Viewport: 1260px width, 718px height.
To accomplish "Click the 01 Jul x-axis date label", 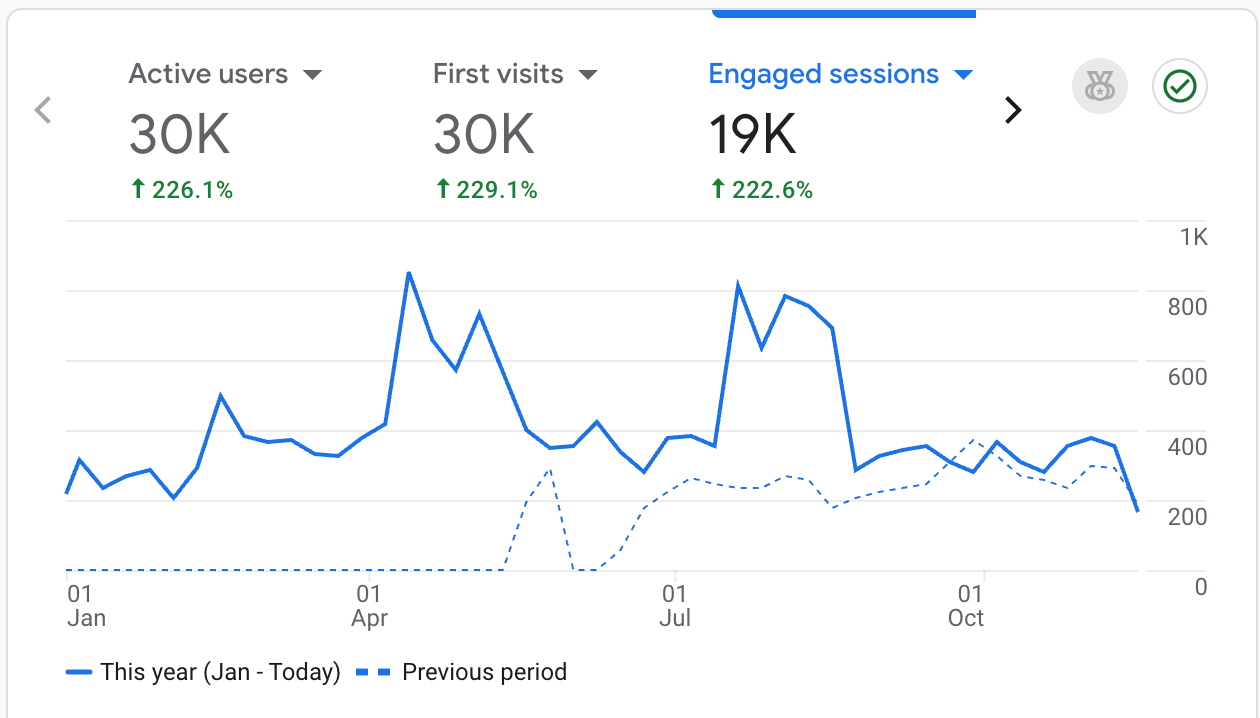I will [675, 604].
